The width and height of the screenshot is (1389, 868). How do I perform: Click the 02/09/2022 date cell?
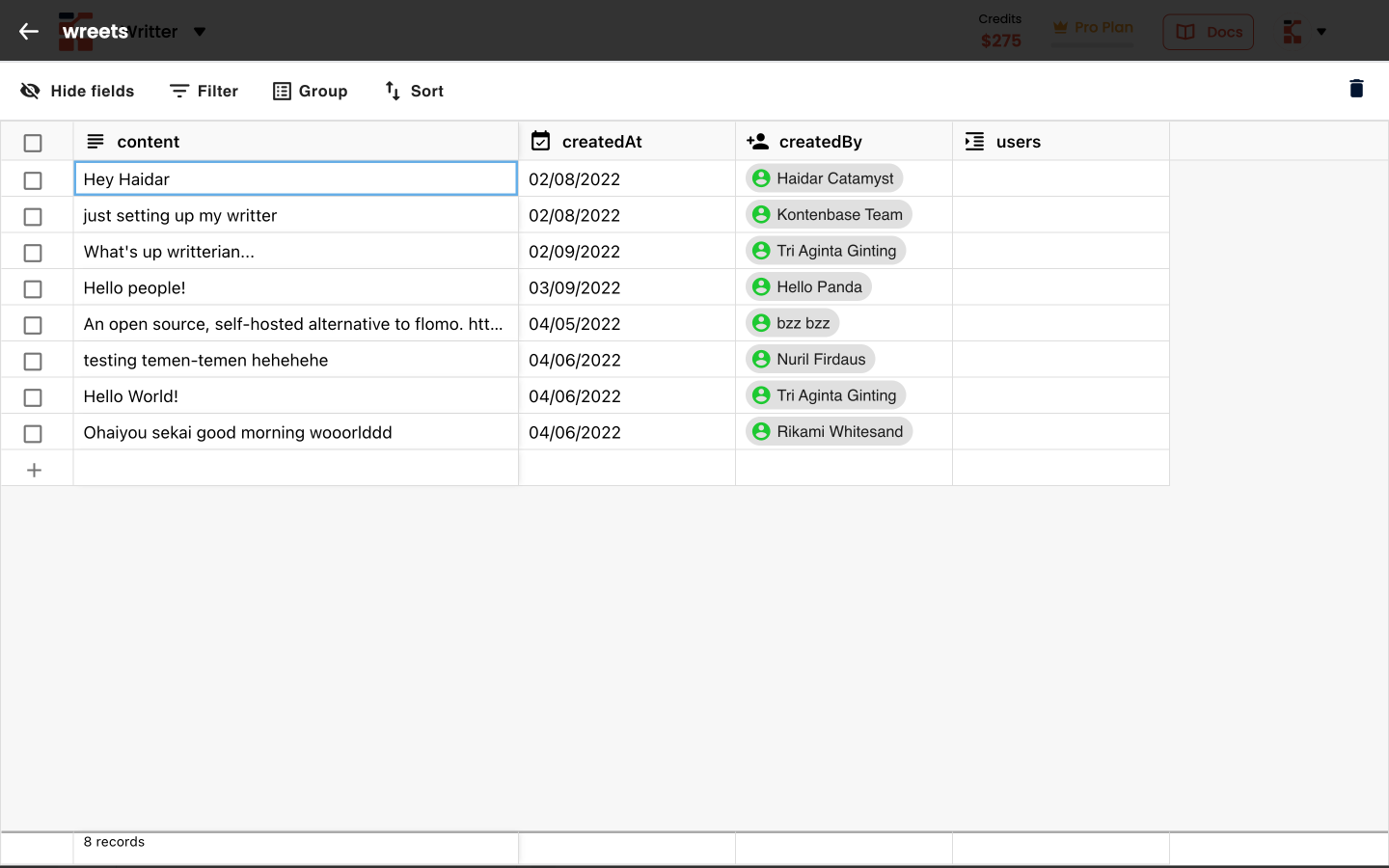(627, 251)
